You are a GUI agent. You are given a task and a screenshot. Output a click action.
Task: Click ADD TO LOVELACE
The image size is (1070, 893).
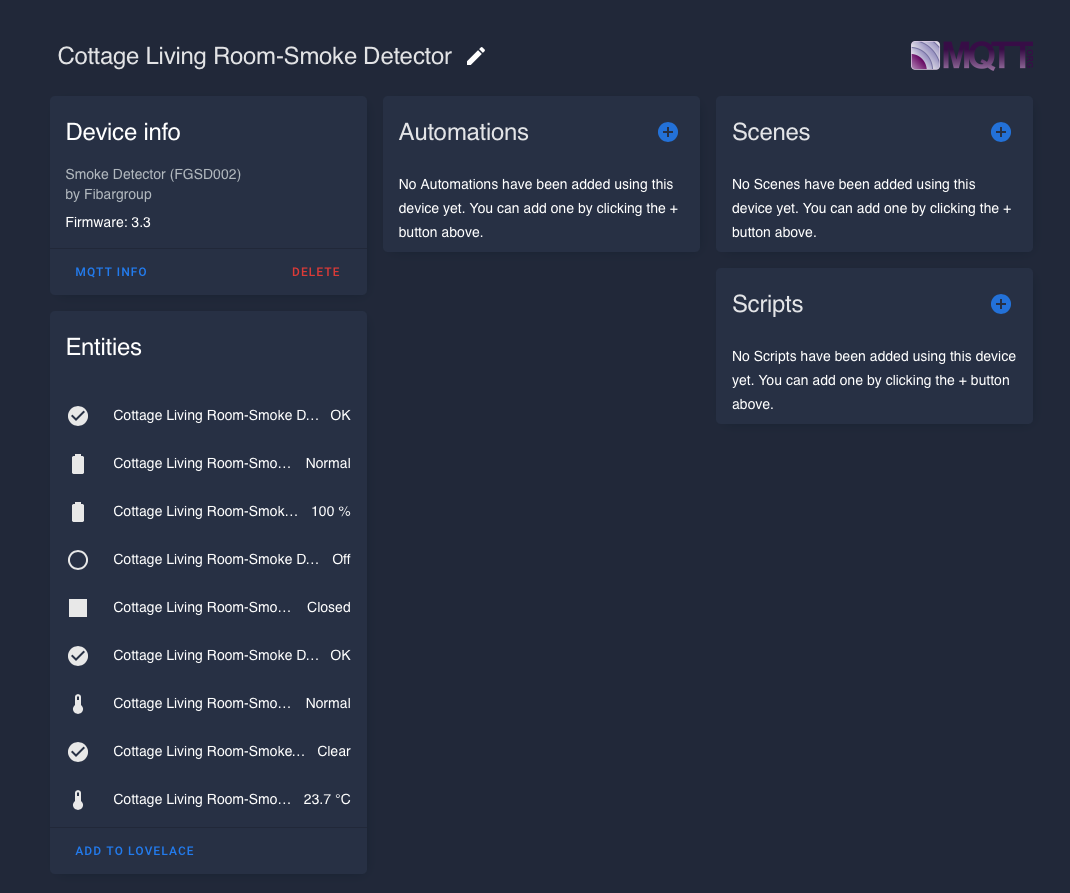click(x=135, y=851)
